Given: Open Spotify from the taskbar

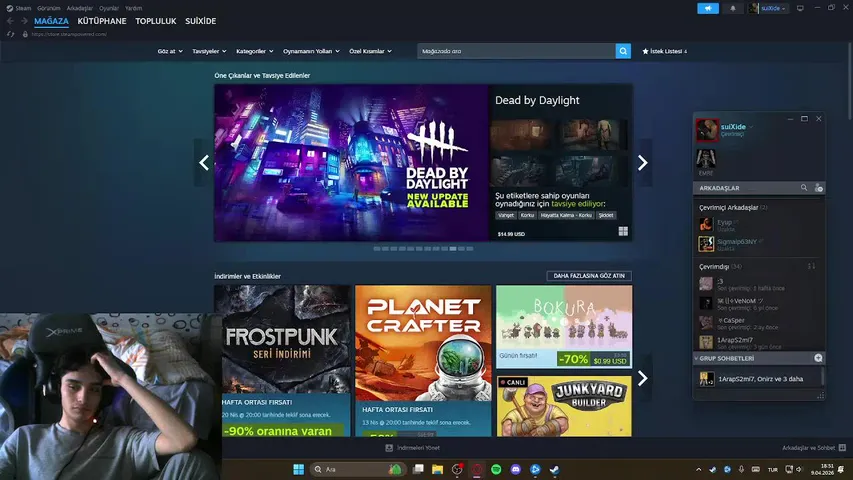Looking at the screenshot, I should 496,469.
